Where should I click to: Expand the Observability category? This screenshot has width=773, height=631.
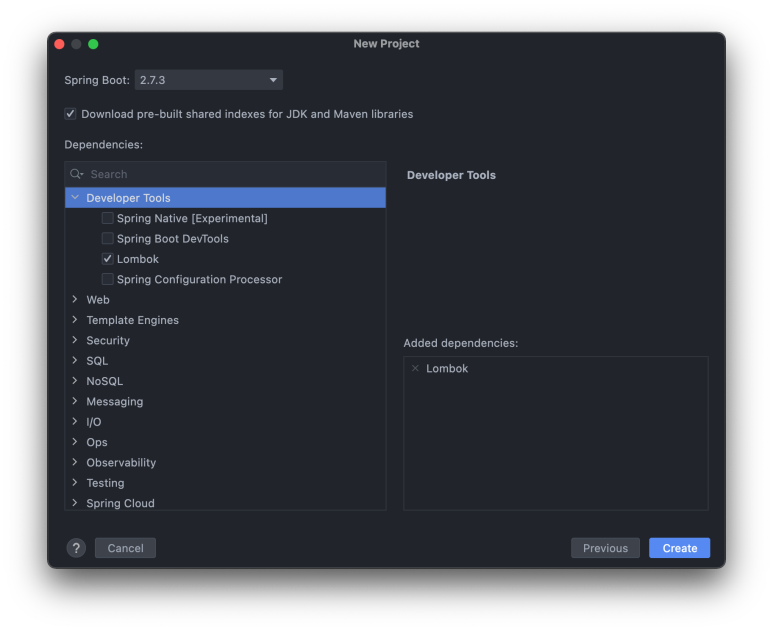[75, 462]
